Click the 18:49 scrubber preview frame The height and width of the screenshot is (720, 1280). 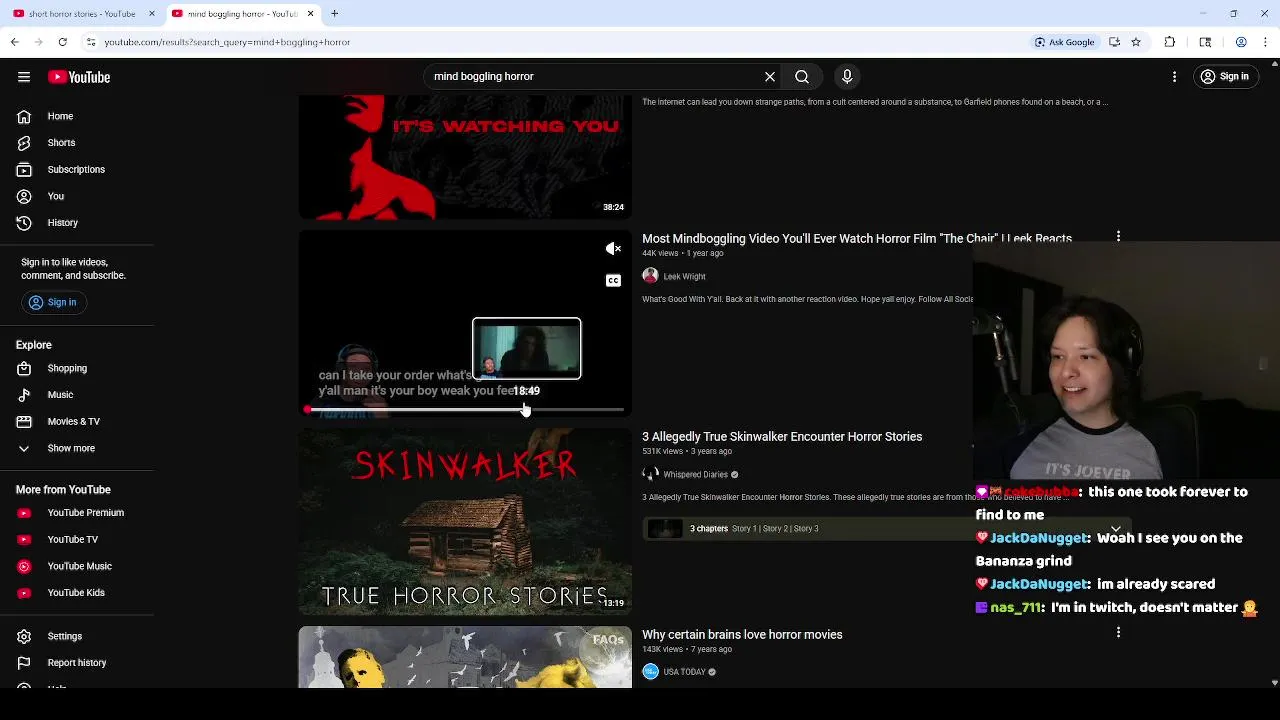click(527, 349)
